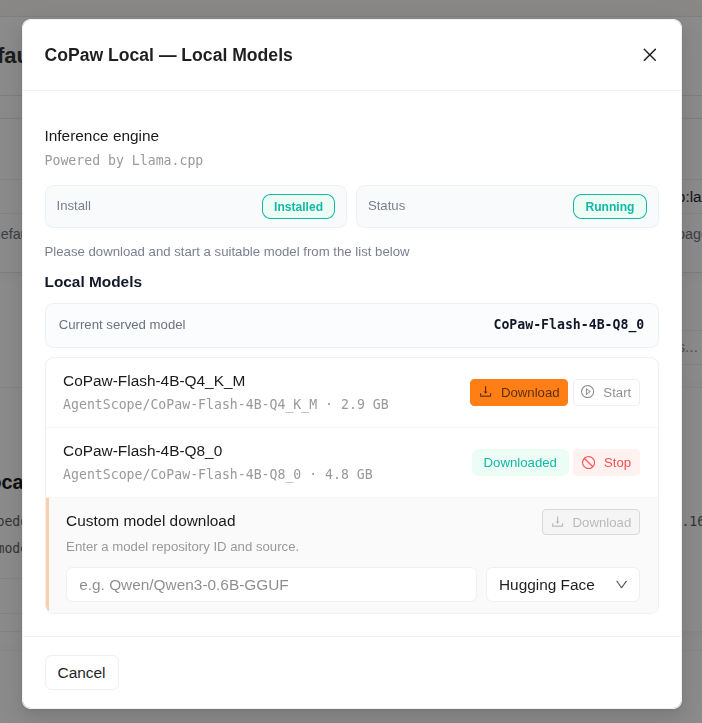
Task: Click the Install label in the engine card
Action: 74,206
